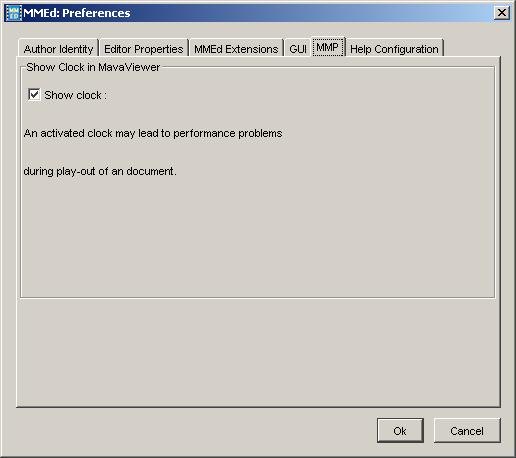The width and height of the screenshot is (516, 458).
Task: Select the MMEd Extensions tab
Action: (236, 49)
